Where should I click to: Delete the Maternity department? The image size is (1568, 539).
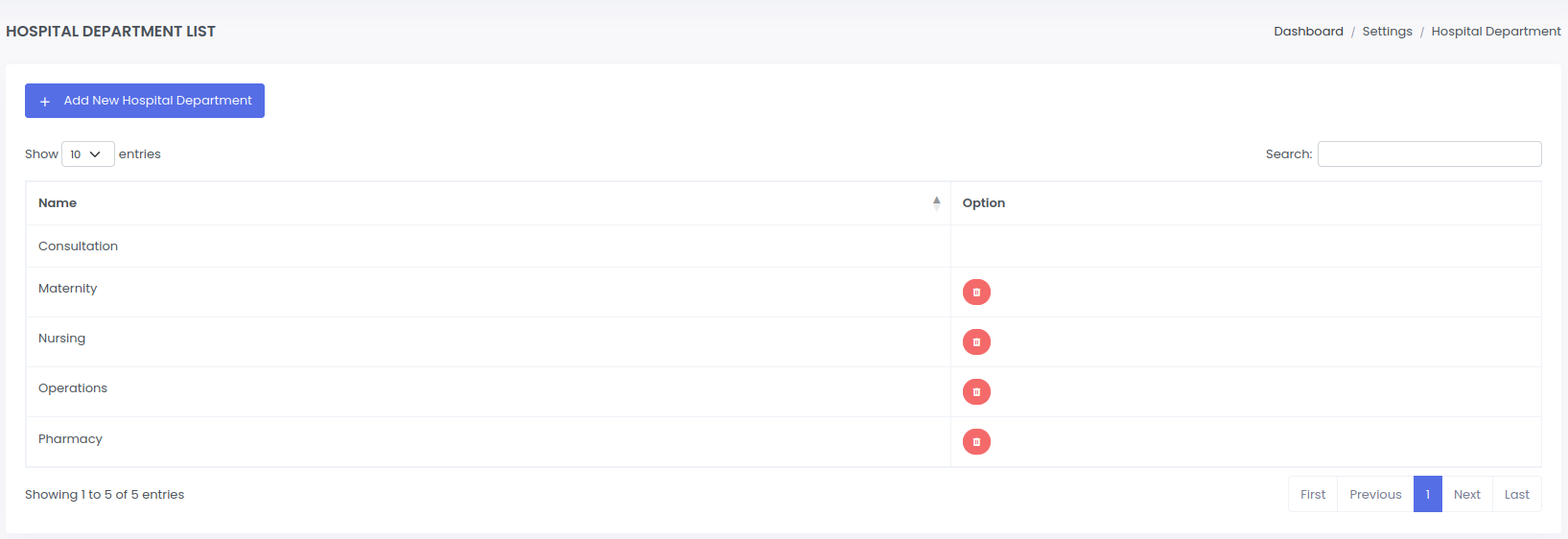coord(976,293)
